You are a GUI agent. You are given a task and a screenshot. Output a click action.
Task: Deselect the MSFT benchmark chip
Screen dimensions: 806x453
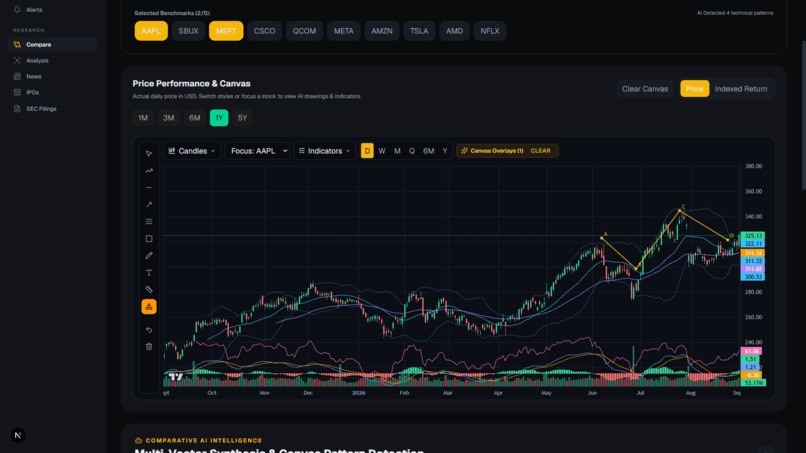[x=226, y=31]
